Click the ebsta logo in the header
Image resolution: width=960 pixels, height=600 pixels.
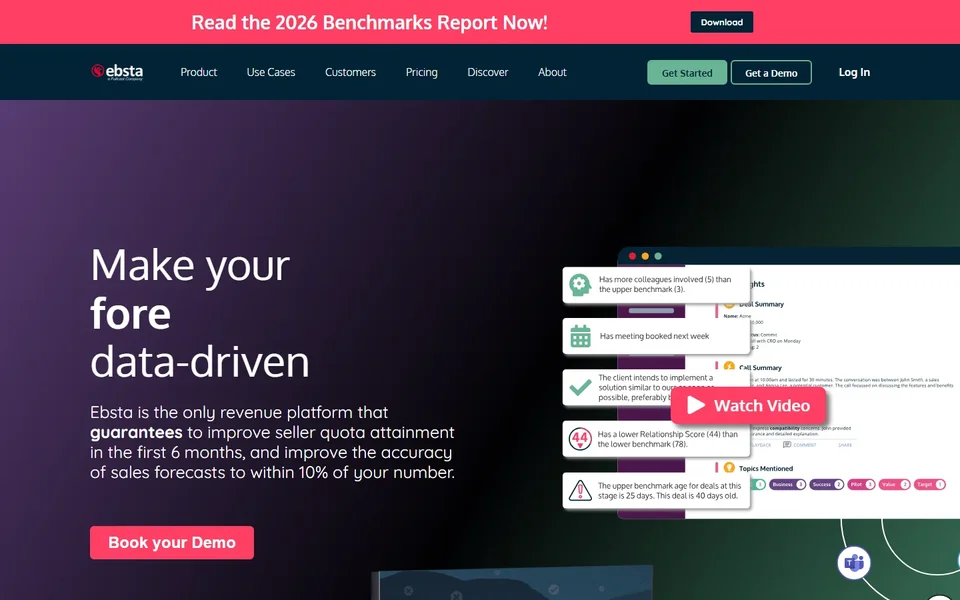[x=117, y=72]
